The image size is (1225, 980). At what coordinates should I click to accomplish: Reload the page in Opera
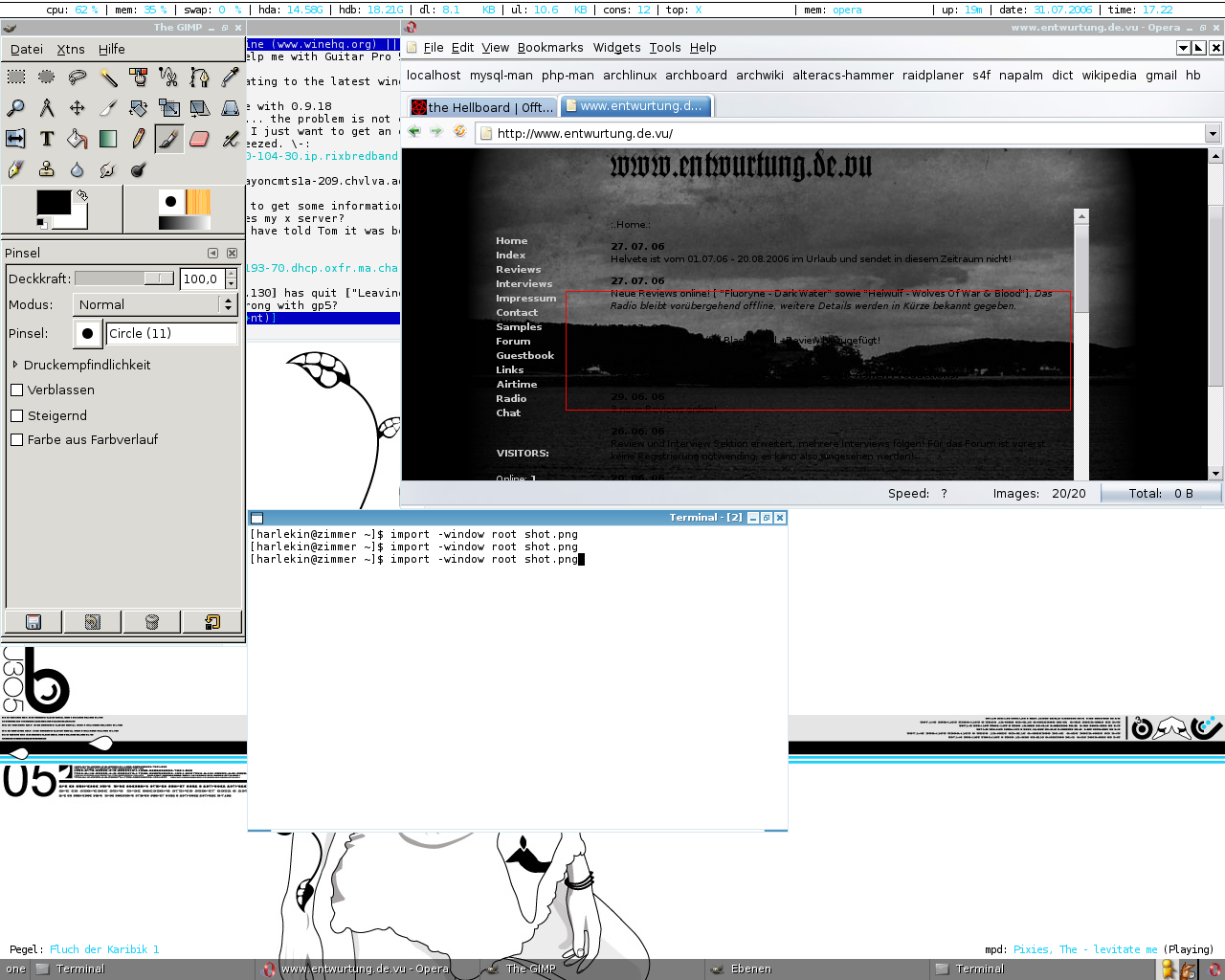459,132
